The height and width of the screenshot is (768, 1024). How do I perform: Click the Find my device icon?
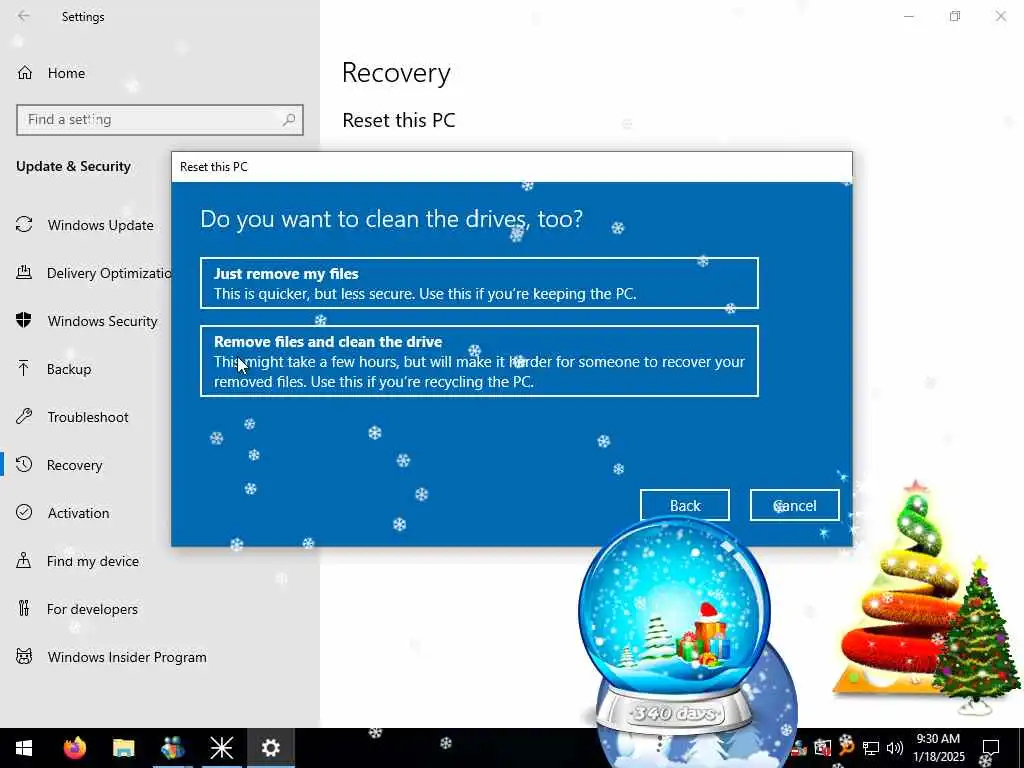24,560
